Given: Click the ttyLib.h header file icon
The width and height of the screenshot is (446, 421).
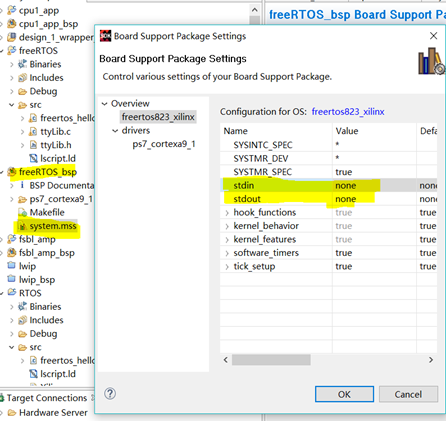Looking at the screenshot, I should pos(33,145).
